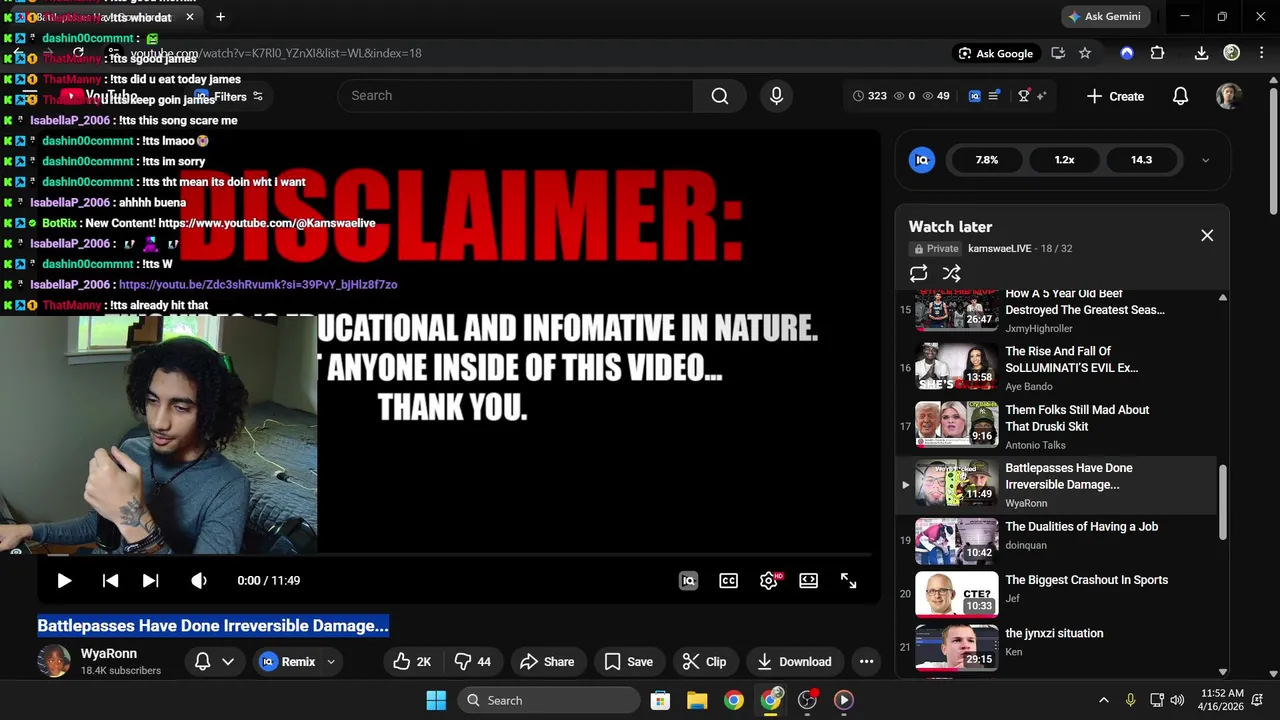The height and width of the screenshot is (720, 1280).
Task: Mute the video player volume
Action: (x=199, y=581)
